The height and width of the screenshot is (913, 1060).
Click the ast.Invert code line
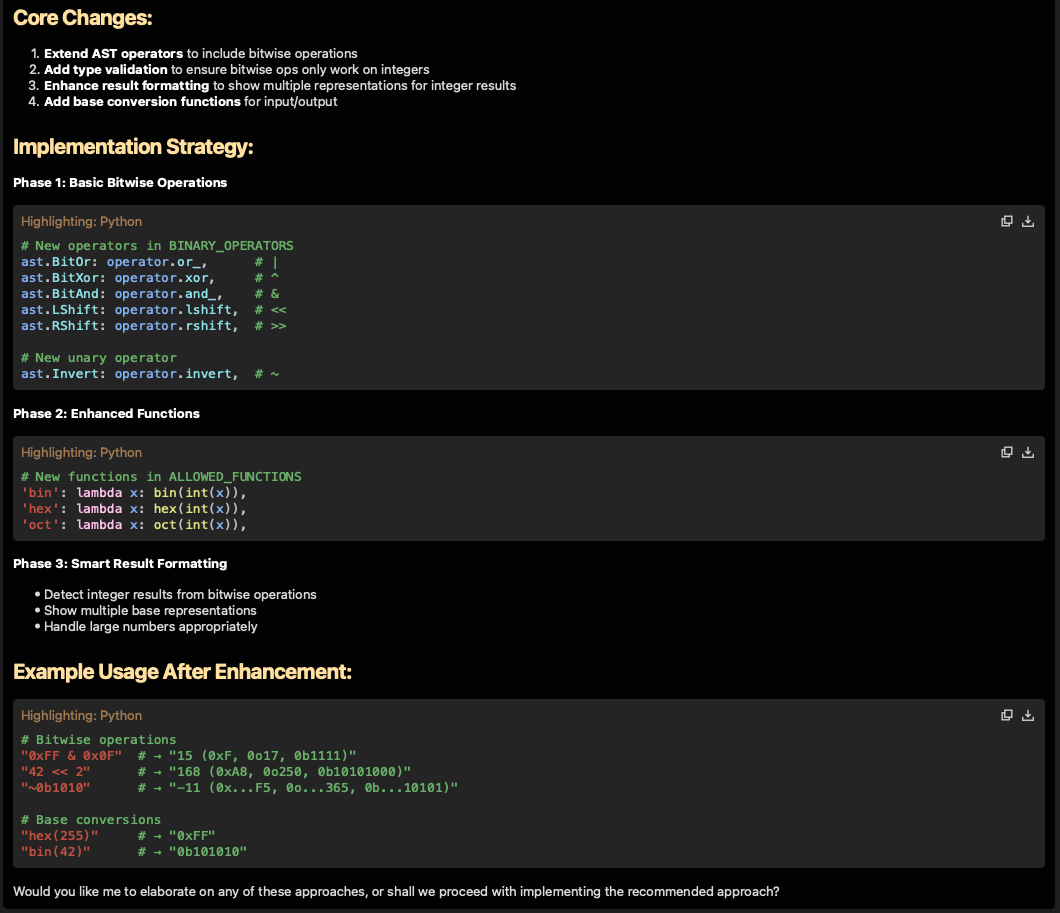pos(150,374)
